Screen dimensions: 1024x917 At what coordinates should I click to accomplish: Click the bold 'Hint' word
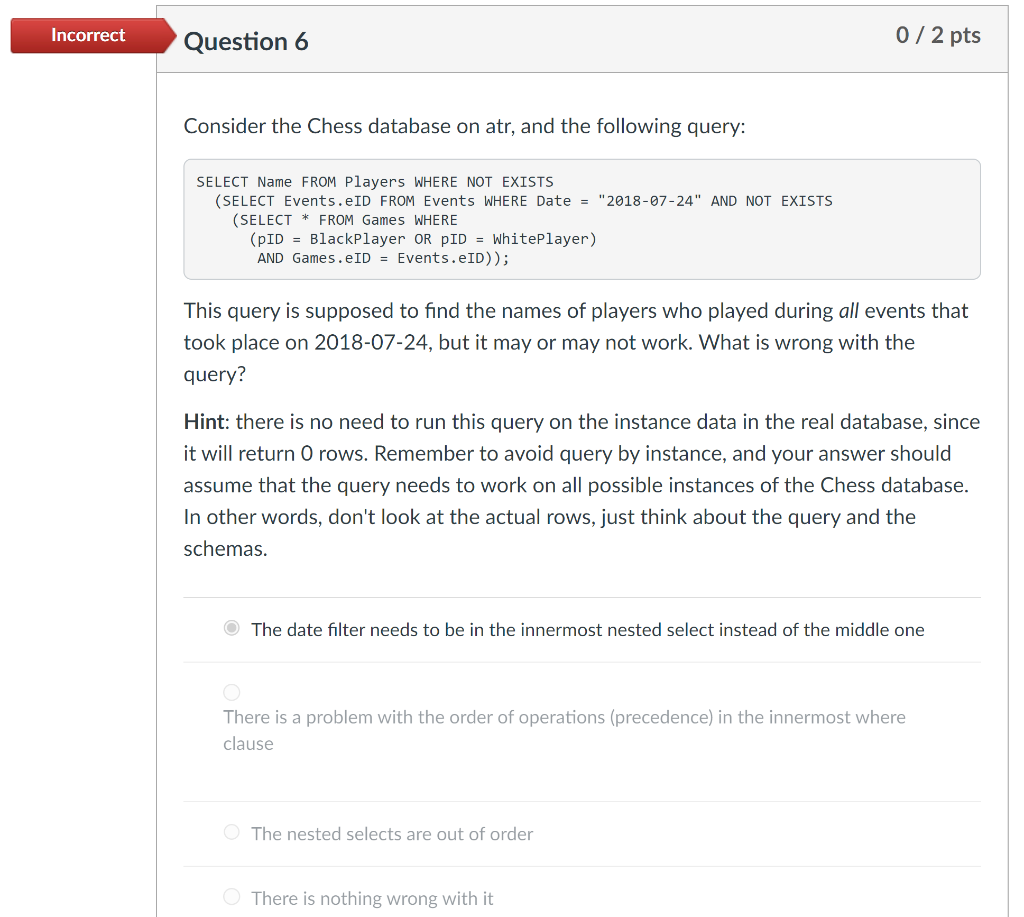[204, 422]
